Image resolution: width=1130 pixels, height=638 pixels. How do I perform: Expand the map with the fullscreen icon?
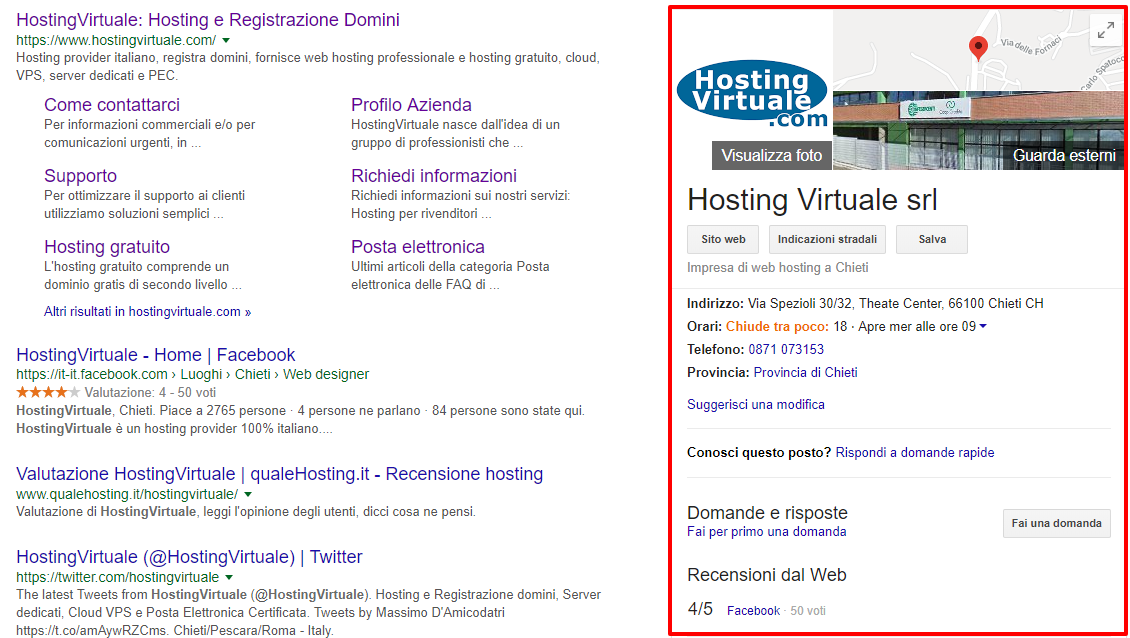(1105, 31)
